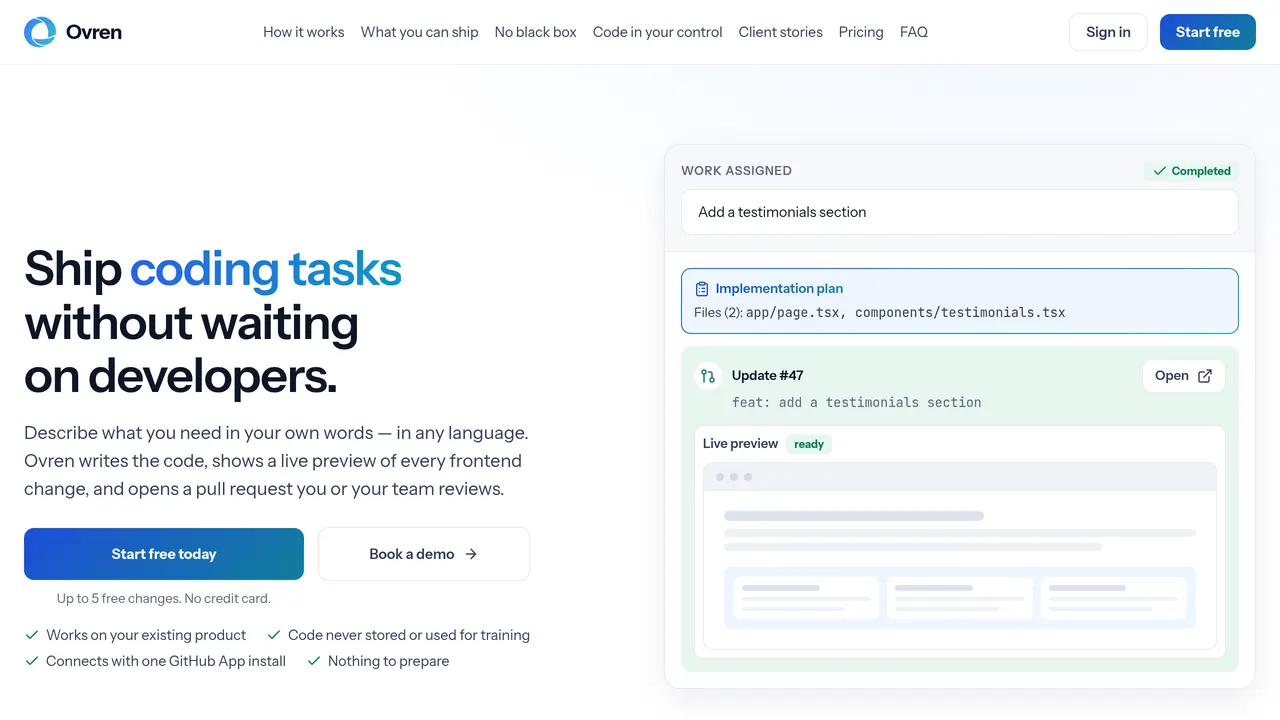
Task: Click the Start free today button
Action: (164, 554)
